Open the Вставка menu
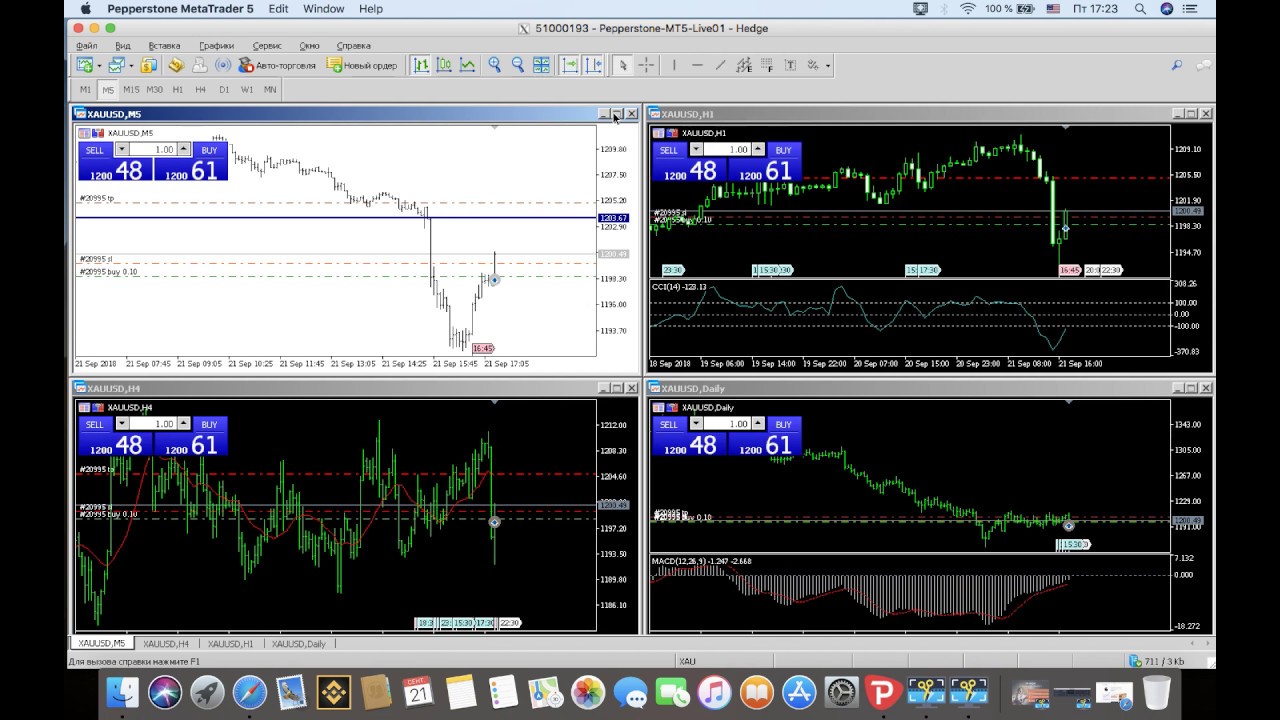The width and height of the screenshot is (1280, 720). [164, 46]
